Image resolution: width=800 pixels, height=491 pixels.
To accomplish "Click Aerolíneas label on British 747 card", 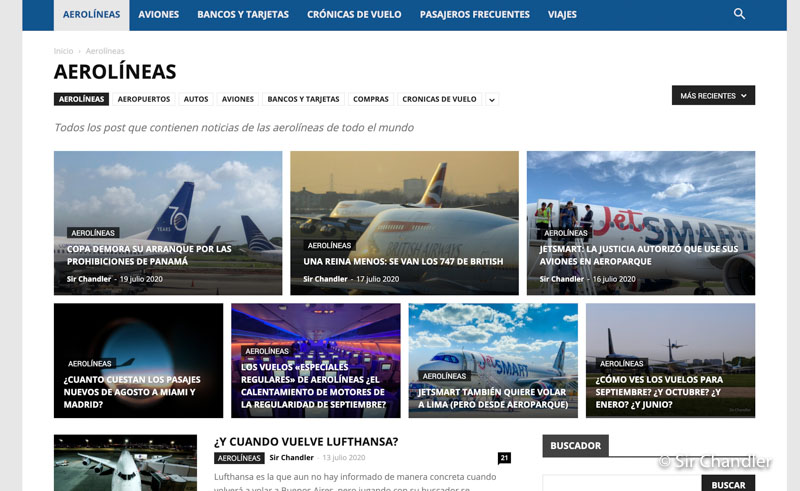I will [329, 246].
